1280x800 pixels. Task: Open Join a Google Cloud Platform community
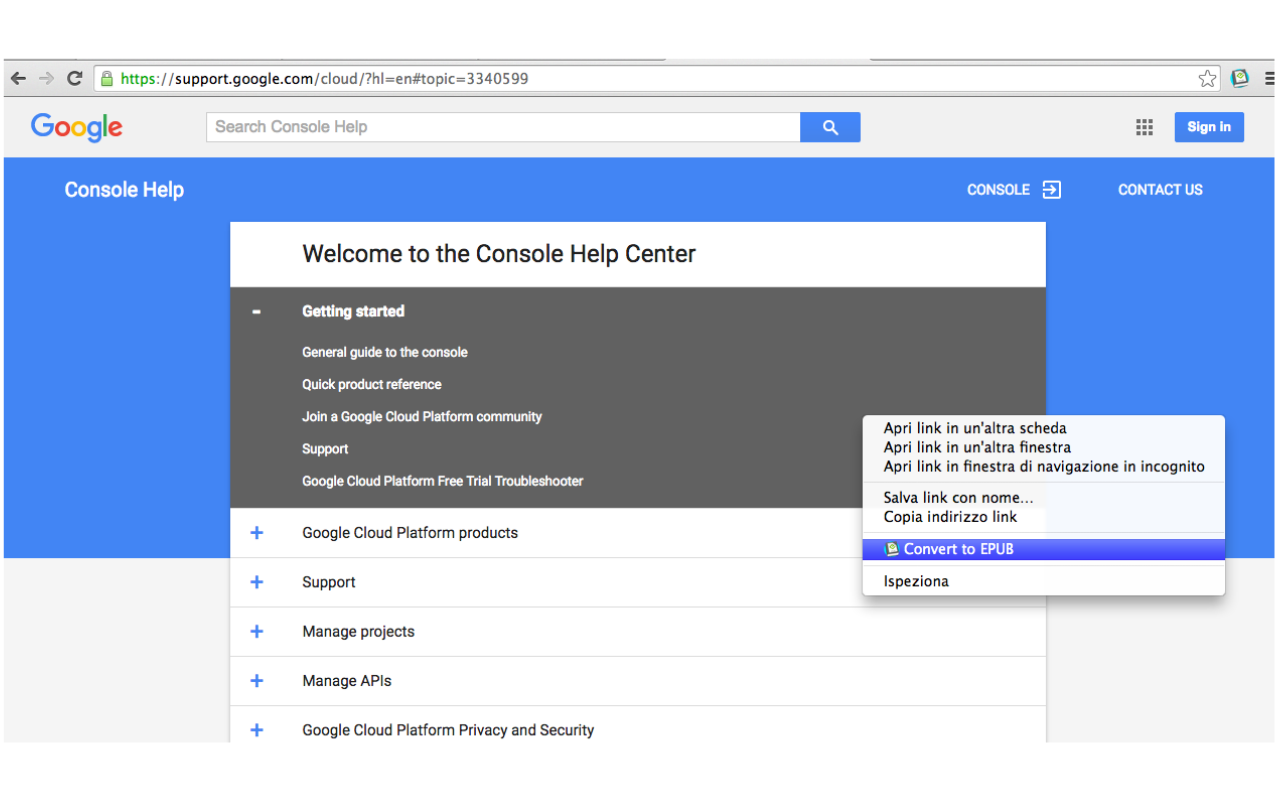point(422,417)
